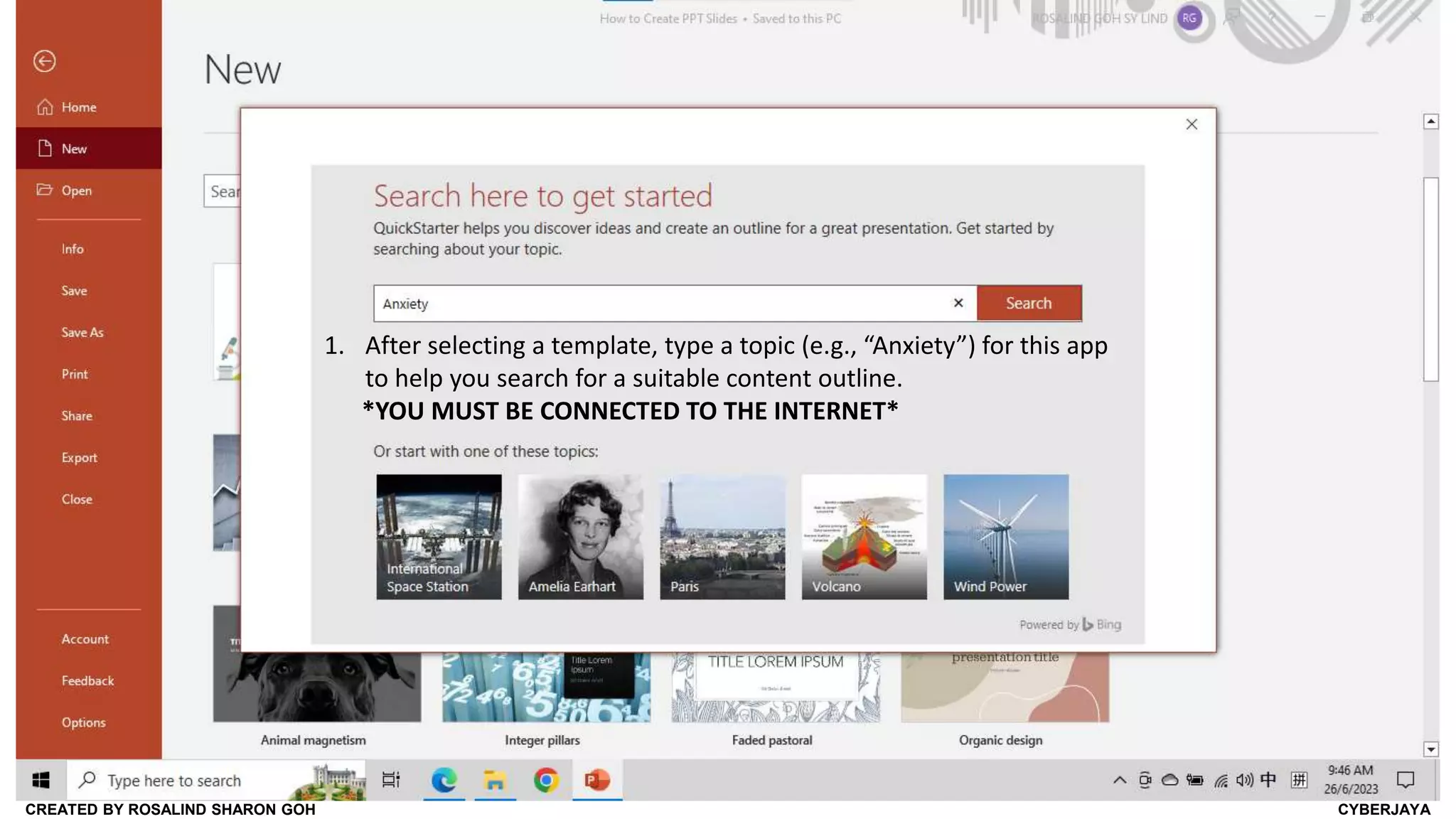Click the template search box behind dialog
This screenshot has height=819, width=1456.
223,191
